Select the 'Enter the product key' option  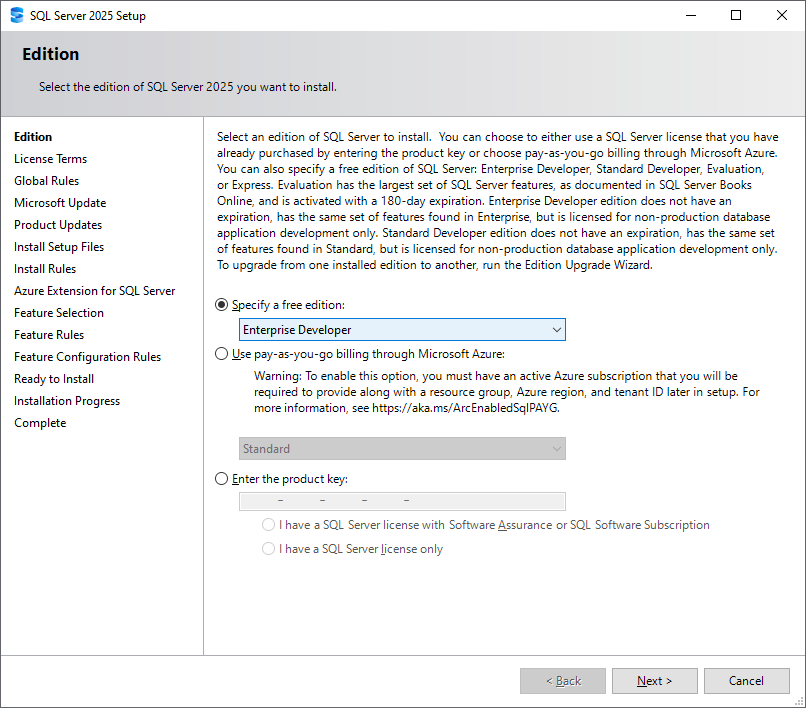point(221,479)
